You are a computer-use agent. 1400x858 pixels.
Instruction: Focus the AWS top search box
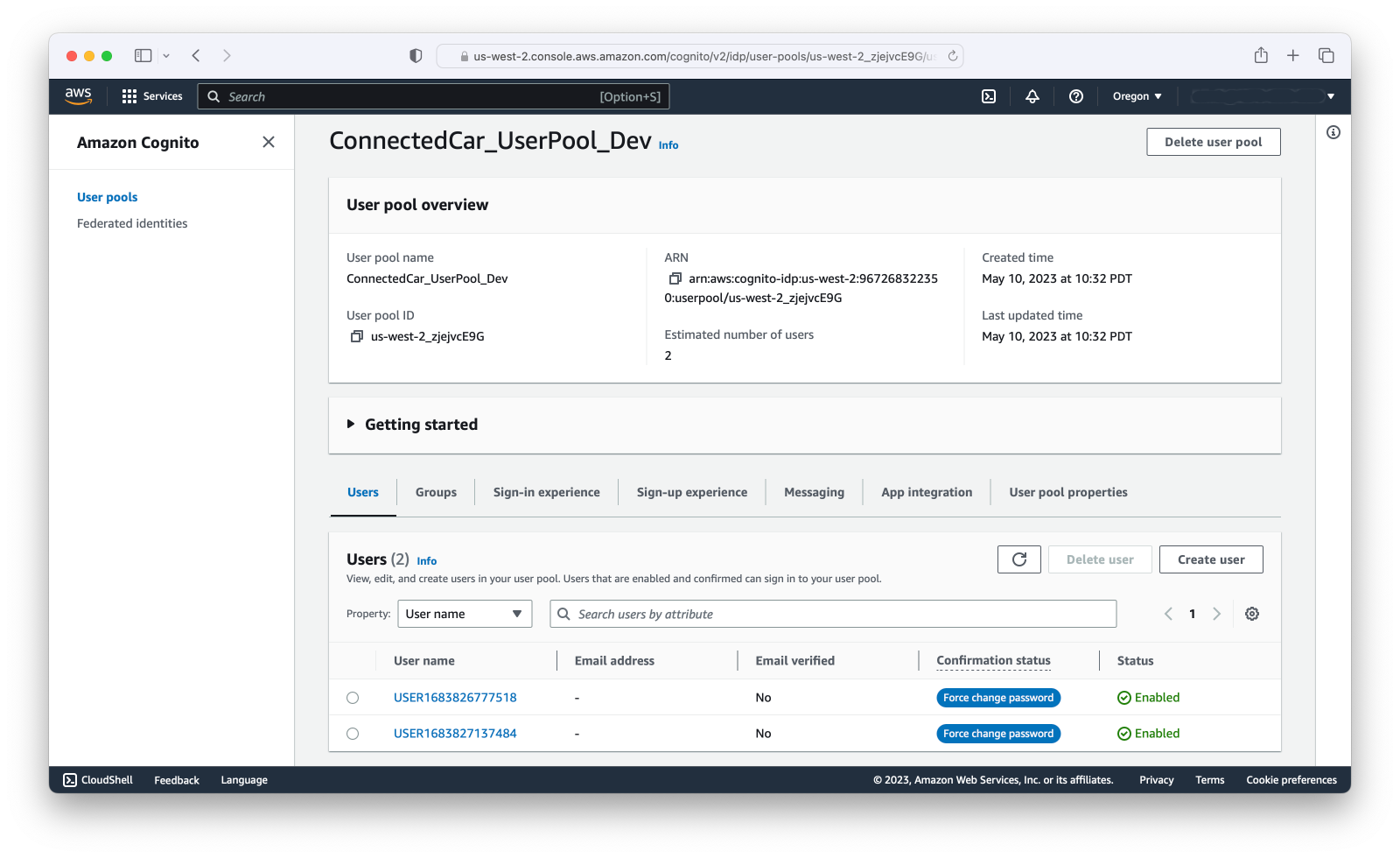[434, 96]
